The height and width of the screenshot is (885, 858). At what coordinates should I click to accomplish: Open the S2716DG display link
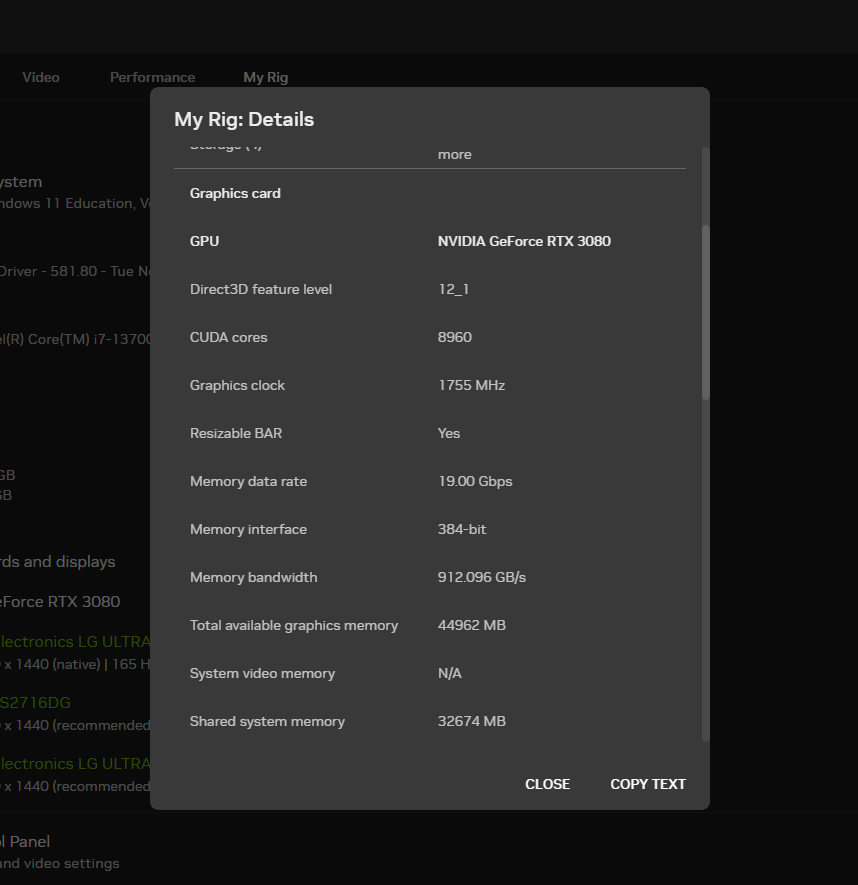coord(35,703)
